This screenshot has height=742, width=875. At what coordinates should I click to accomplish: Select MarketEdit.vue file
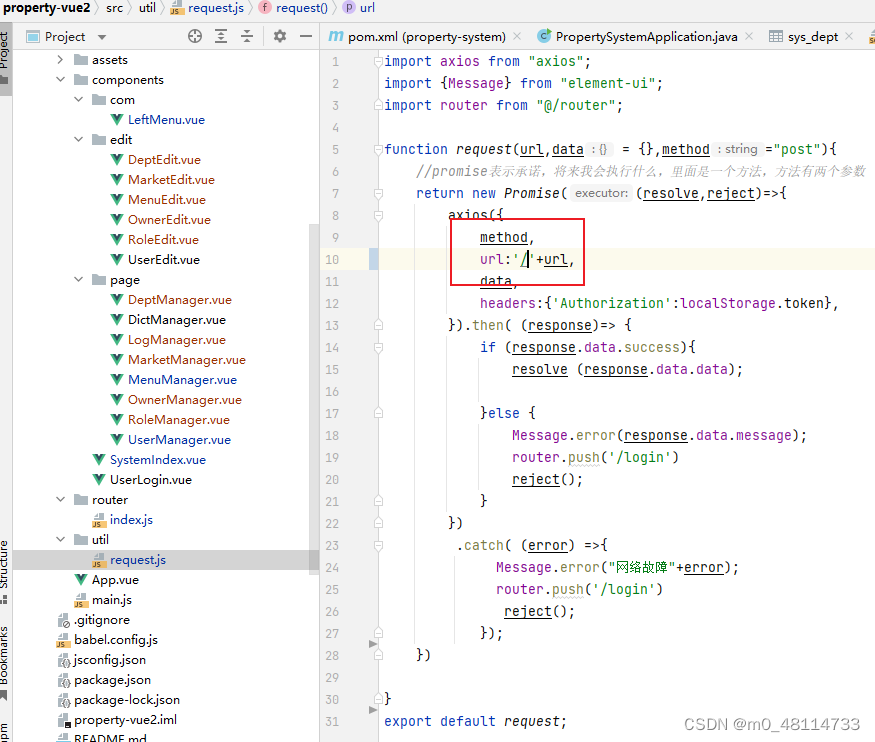[171, 180]
